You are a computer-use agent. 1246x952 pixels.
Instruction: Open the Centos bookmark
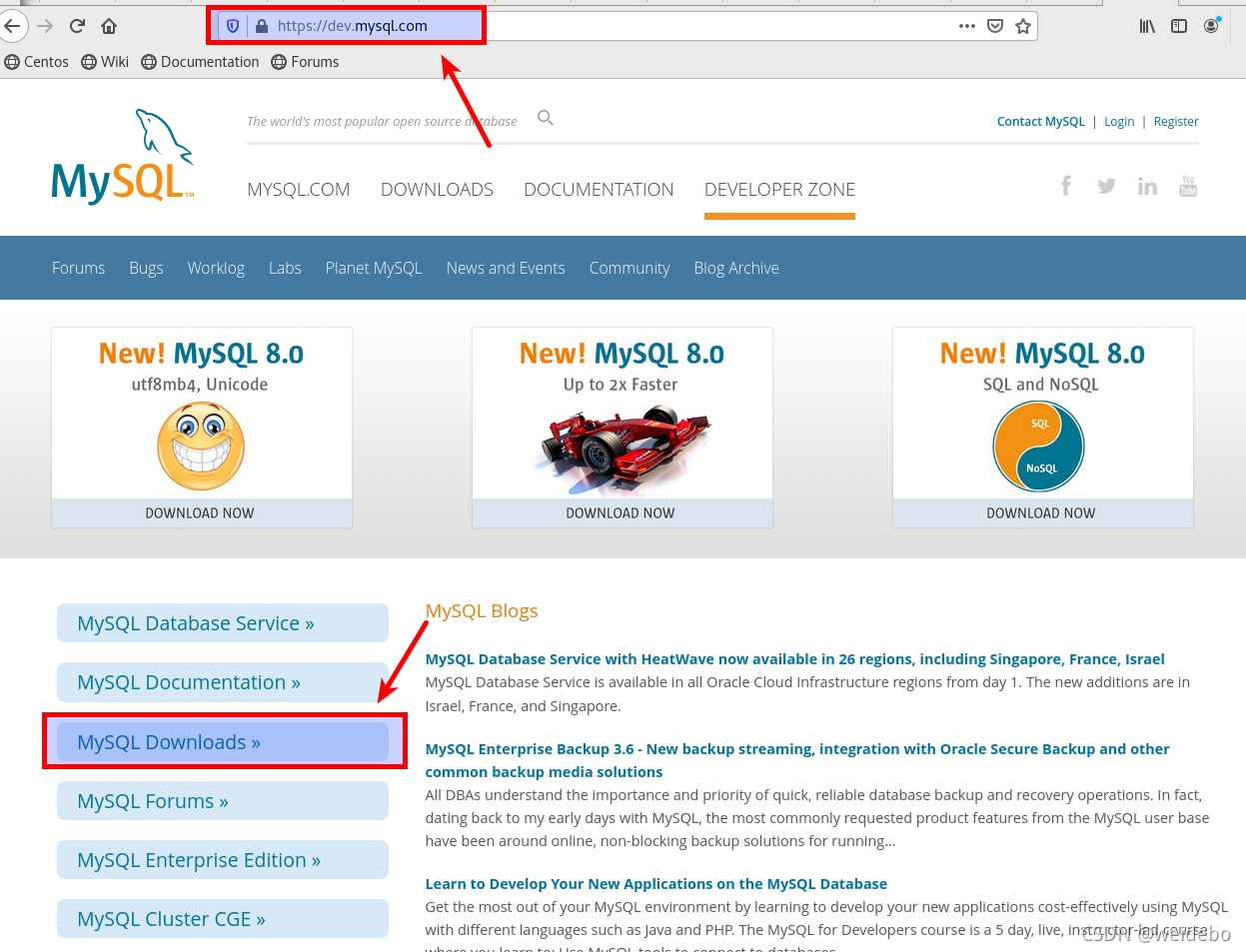(x=37, y=62)
